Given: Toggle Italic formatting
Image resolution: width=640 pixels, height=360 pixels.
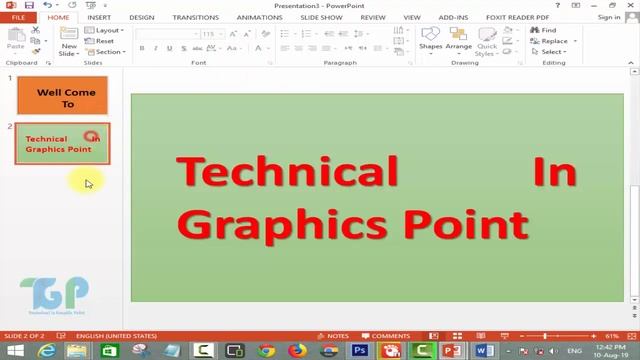Looking at the screenshot, I should pos(156,48).
